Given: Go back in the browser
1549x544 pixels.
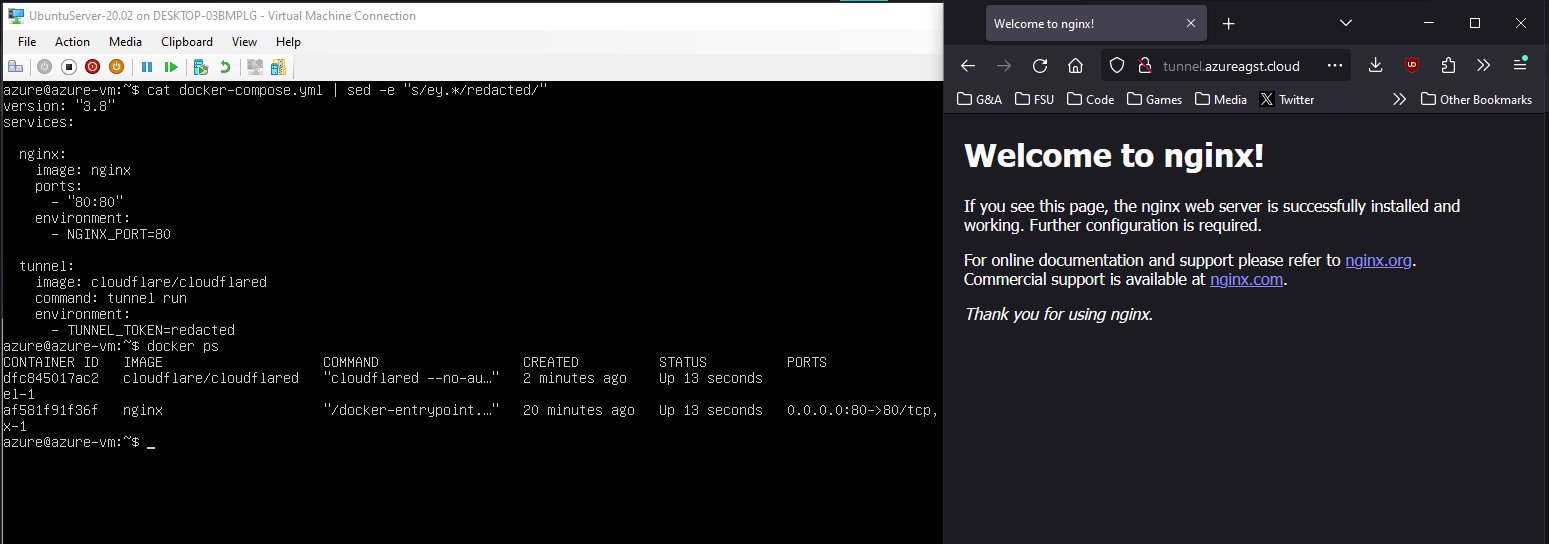Looking at the screenshot, I should point(967,65).
